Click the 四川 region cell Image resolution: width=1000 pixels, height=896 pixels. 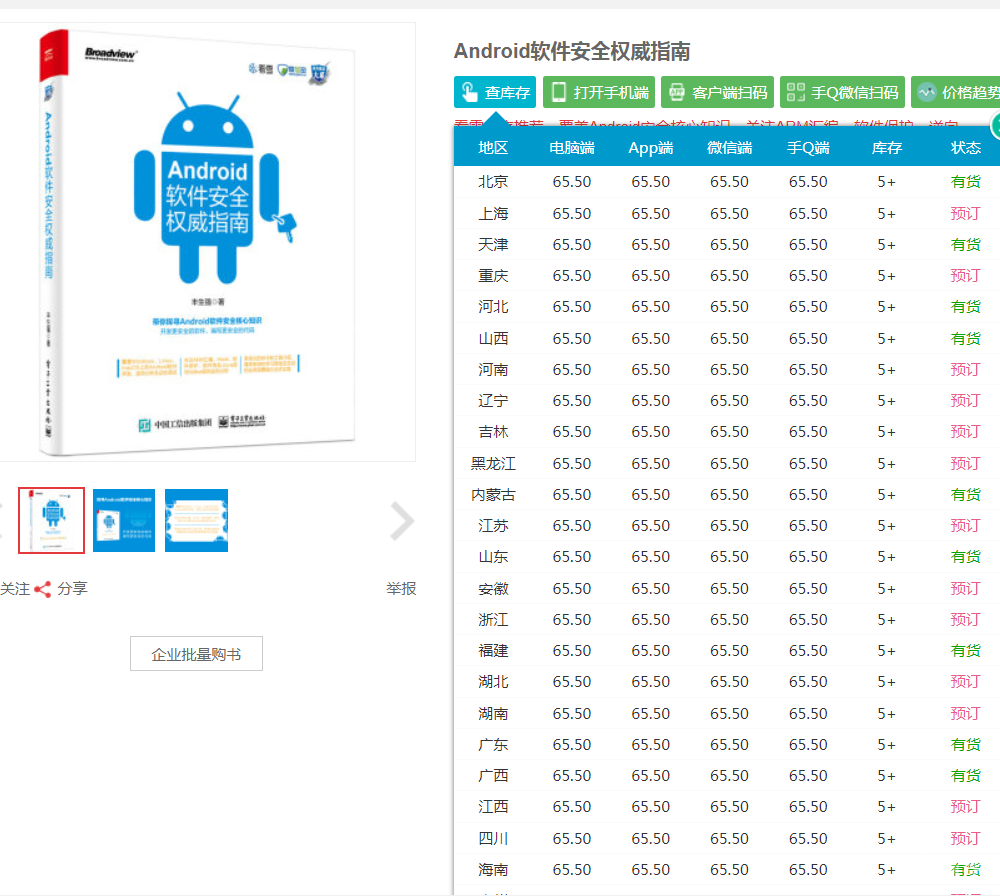[493, 839]
